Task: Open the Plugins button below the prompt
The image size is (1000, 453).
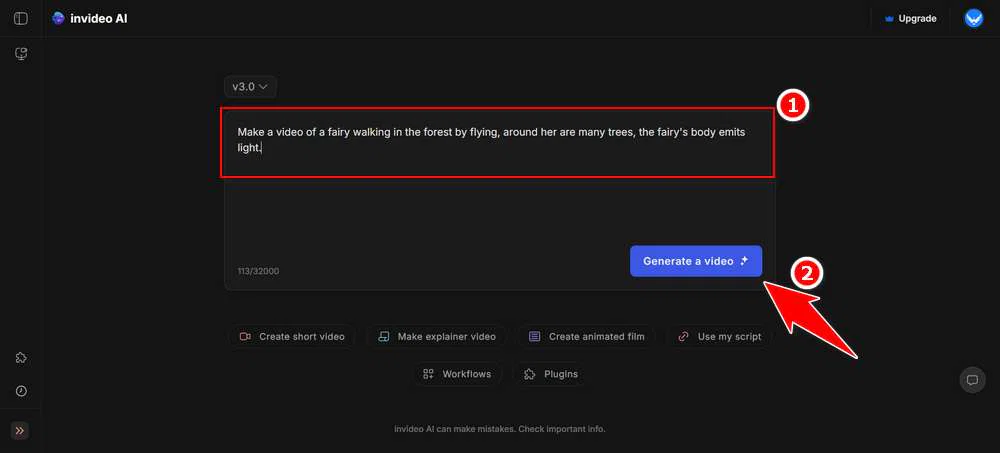Action: pos(551,374)
